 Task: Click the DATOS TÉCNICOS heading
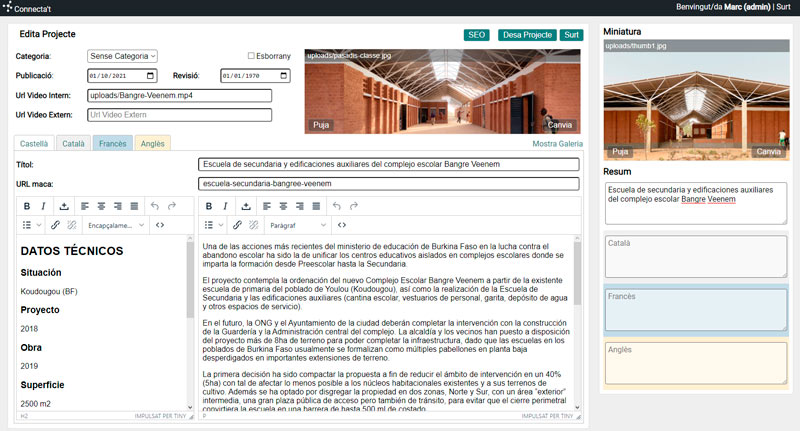tap(72, 251)
